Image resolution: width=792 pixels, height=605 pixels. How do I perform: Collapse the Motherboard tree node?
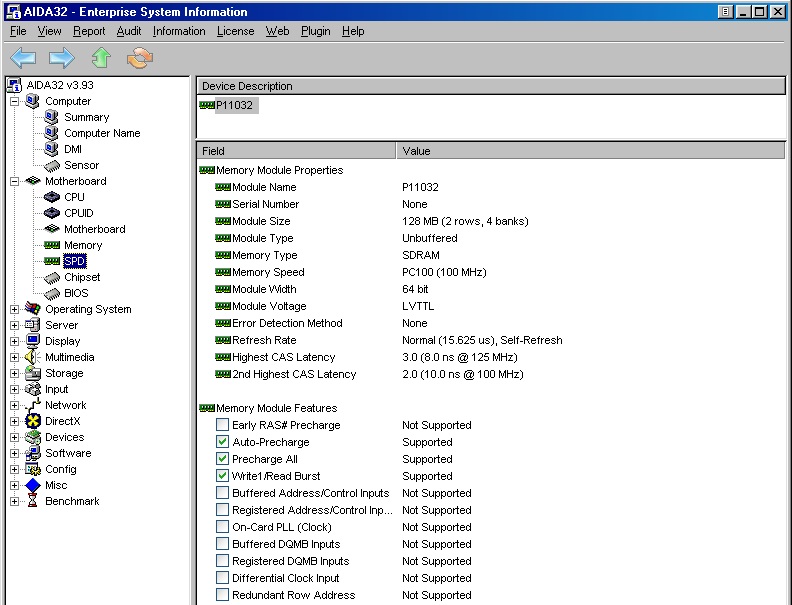[x=15, y=181]
